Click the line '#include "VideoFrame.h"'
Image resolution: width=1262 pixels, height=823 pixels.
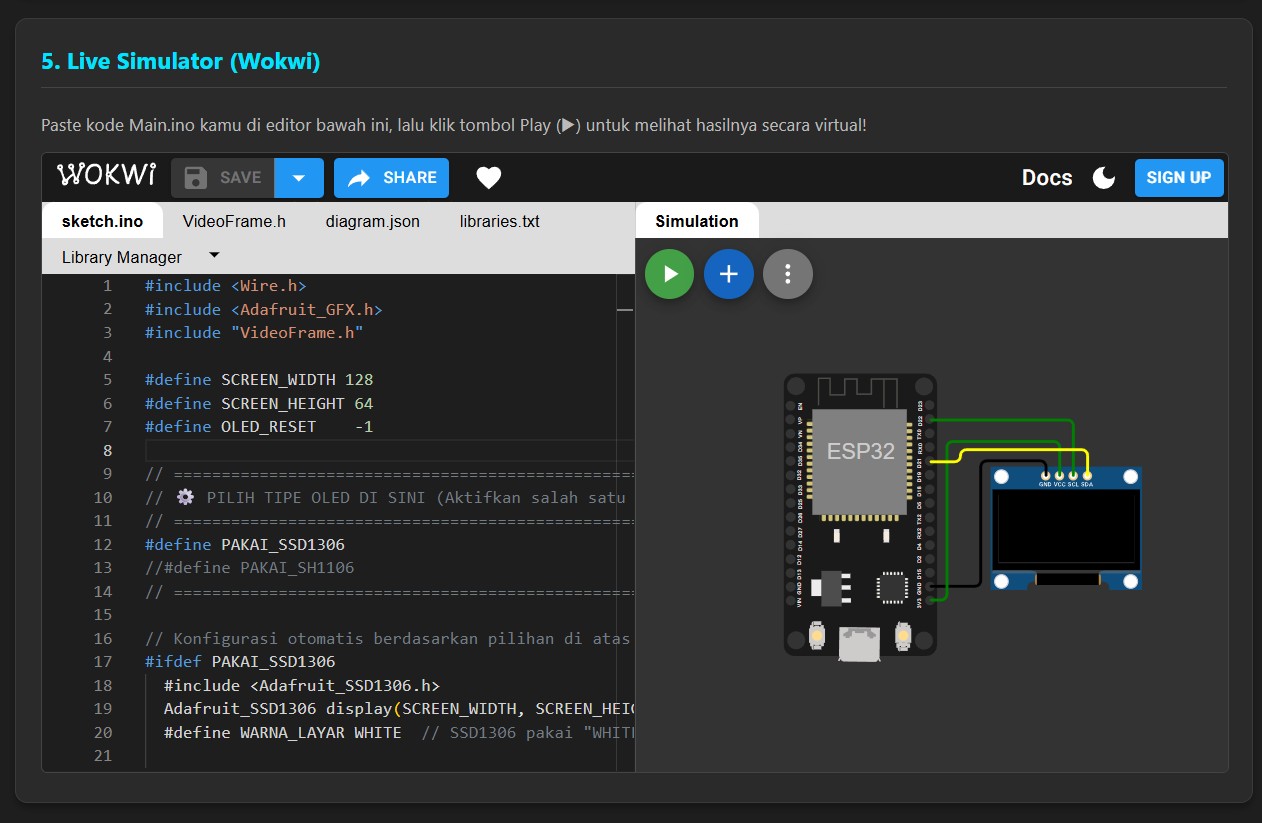coord(254,332)
